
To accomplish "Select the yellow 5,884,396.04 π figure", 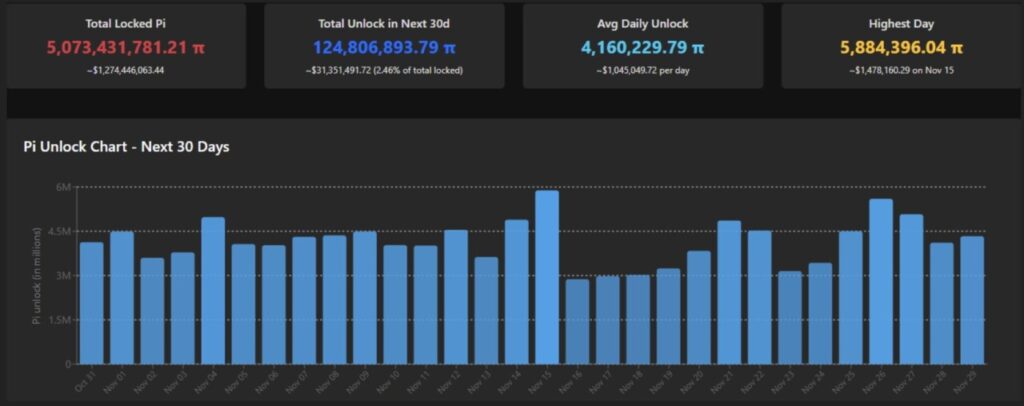I will pyautogui.click(x=901, y=47).
